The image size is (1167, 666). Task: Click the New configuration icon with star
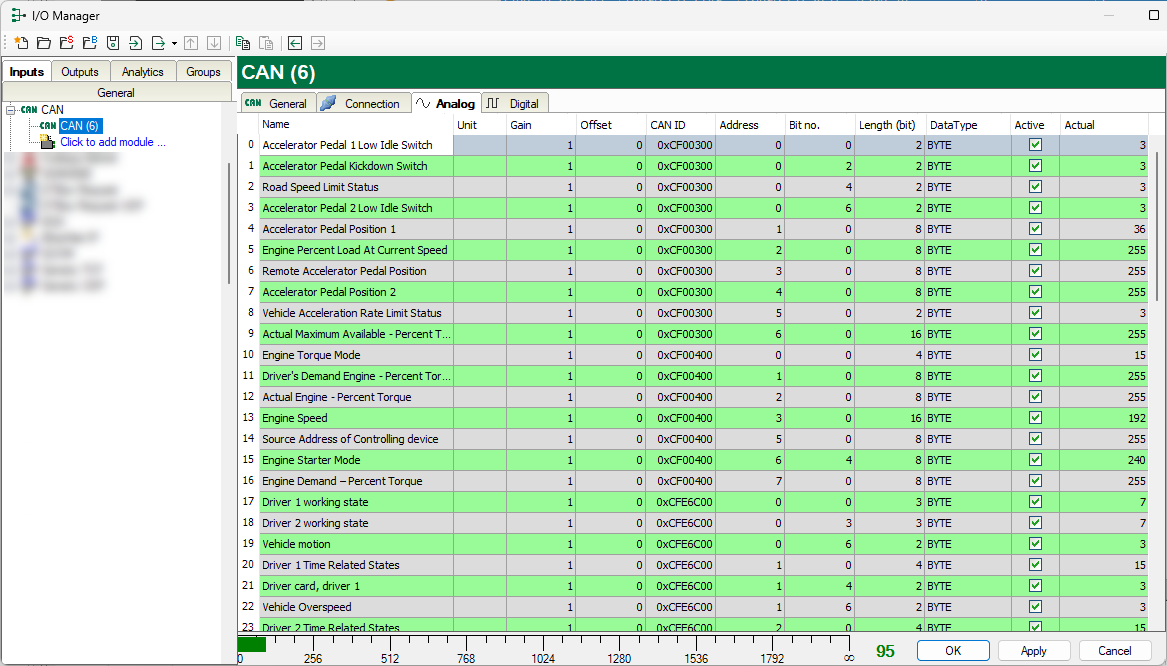coord(21,43)
